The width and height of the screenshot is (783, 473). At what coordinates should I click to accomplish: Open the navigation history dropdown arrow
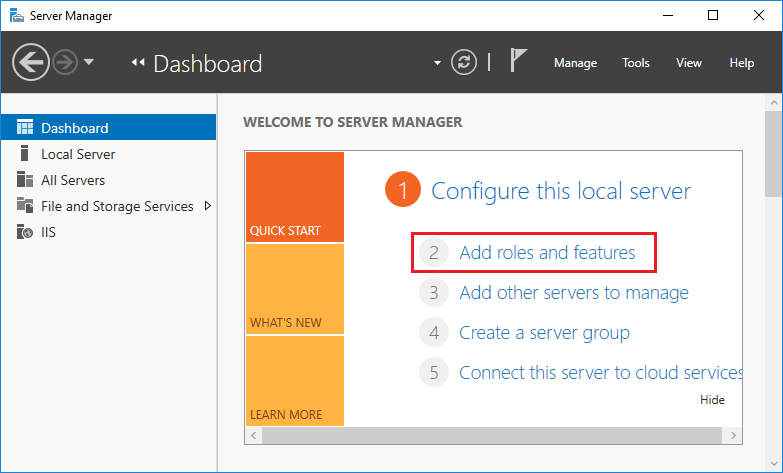pyautogui.click(x=89, y=62)
